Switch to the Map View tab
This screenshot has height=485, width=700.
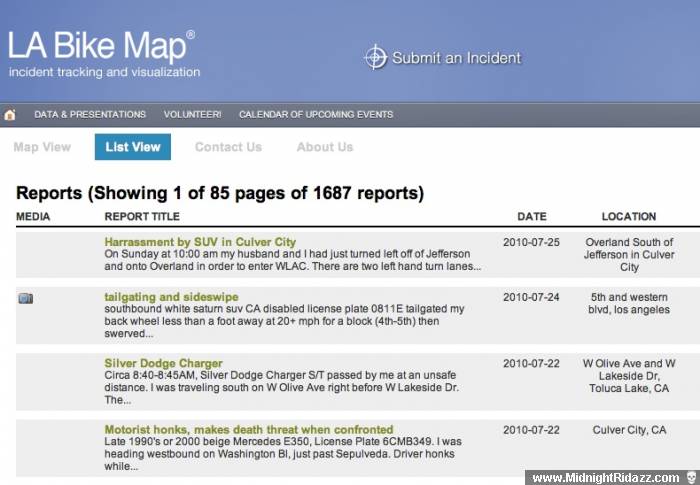(x=42, y=147)
